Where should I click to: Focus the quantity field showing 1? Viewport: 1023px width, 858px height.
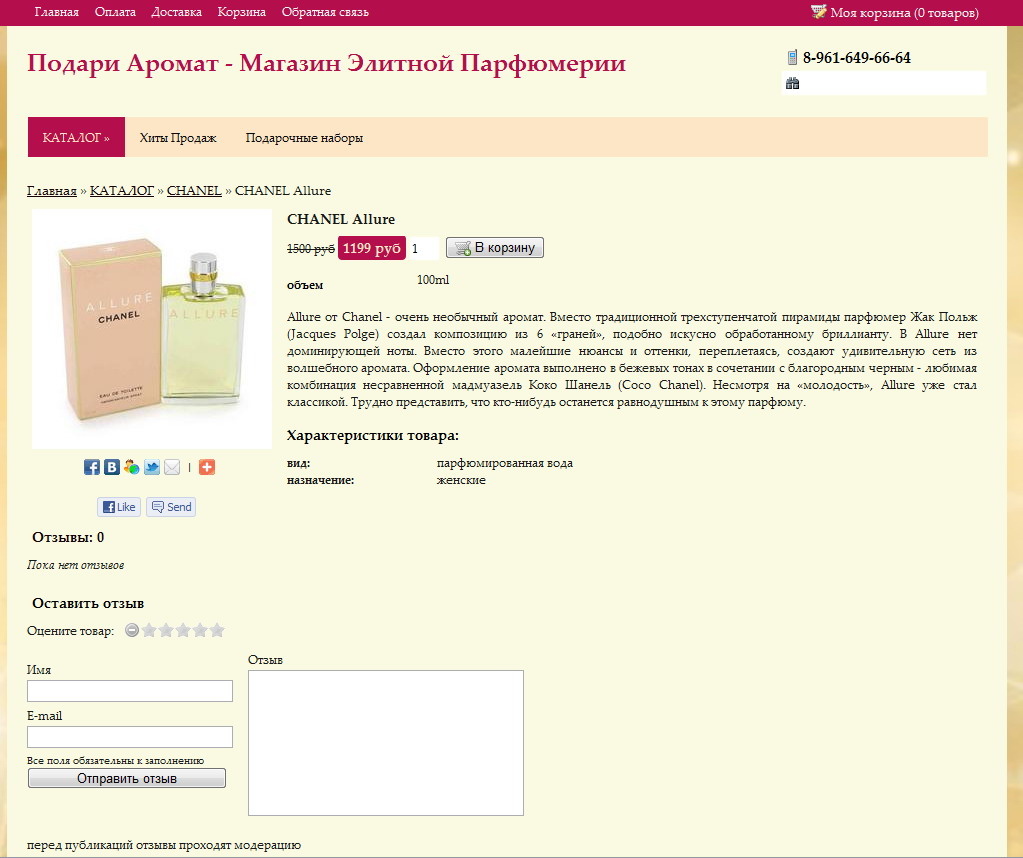tap(423, 249)
